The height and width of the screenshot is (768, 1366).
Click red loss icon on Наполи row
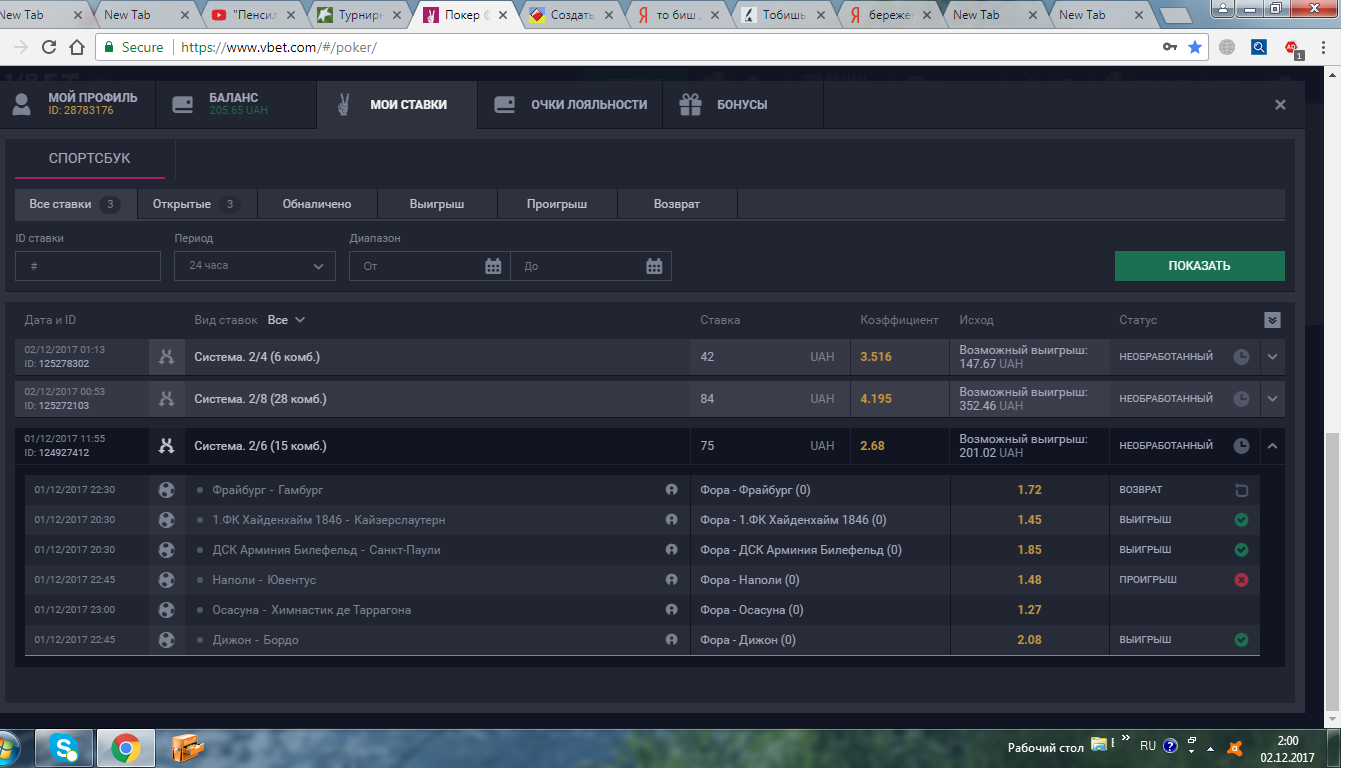tap(1241, 580)
